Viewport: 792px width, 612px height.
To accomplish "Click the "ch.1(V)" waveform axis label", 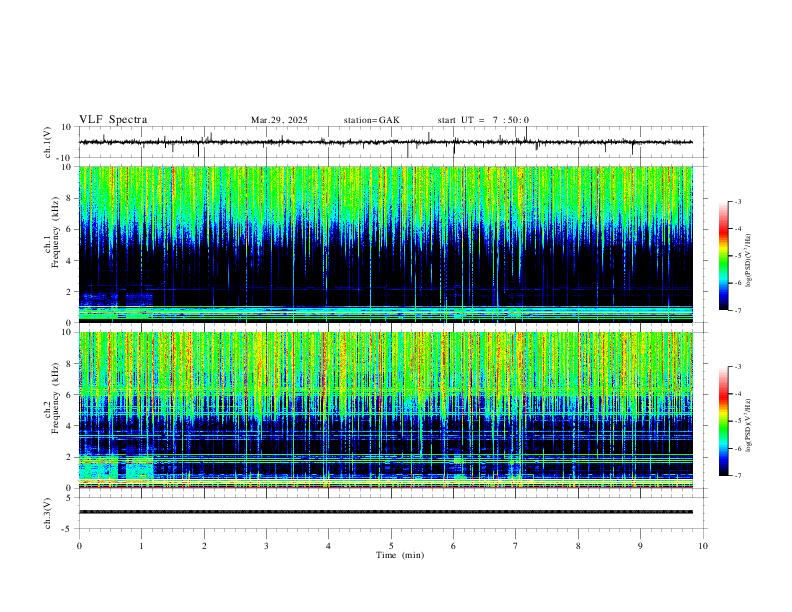I will tap(48, 142).
